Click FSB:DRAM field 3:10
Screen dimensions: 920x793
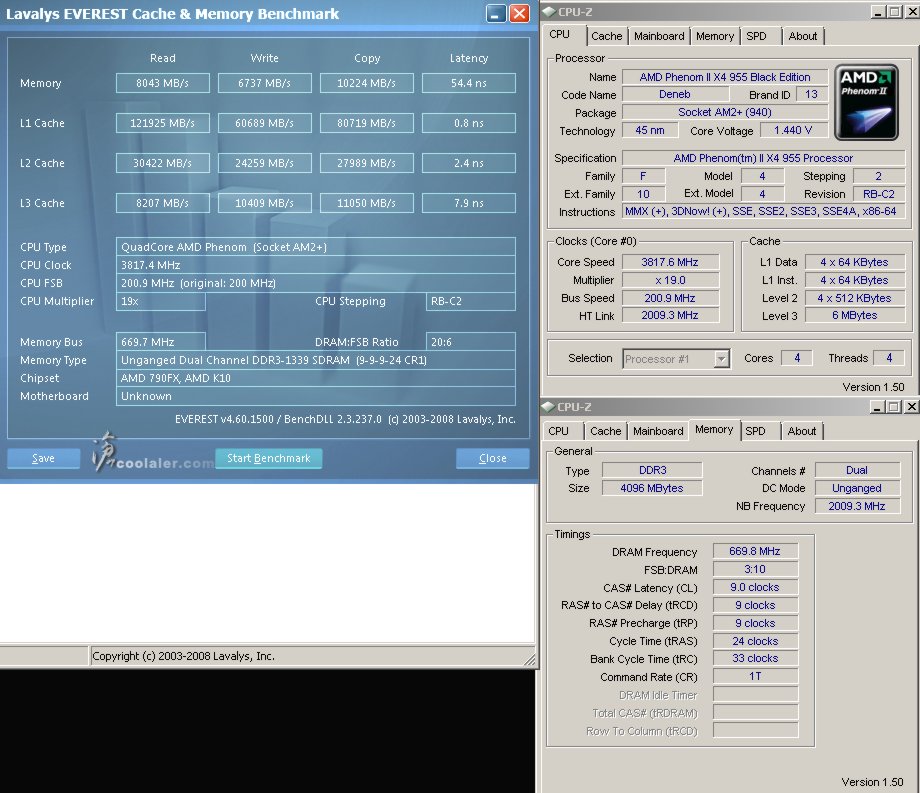tap(755, 570)
